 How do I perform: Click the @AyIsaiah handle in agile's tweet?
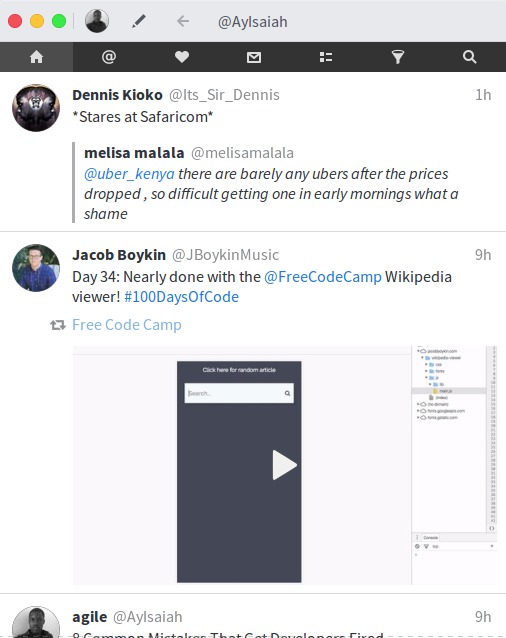pyautogui.click(x=148, y=617)
